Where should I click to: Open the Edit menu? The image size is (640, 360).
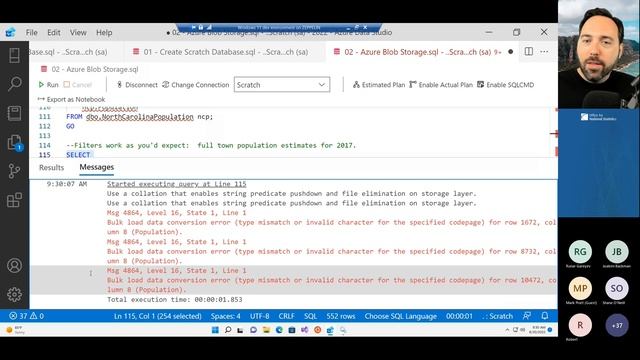pyautogui.click(x=53, y=33)
